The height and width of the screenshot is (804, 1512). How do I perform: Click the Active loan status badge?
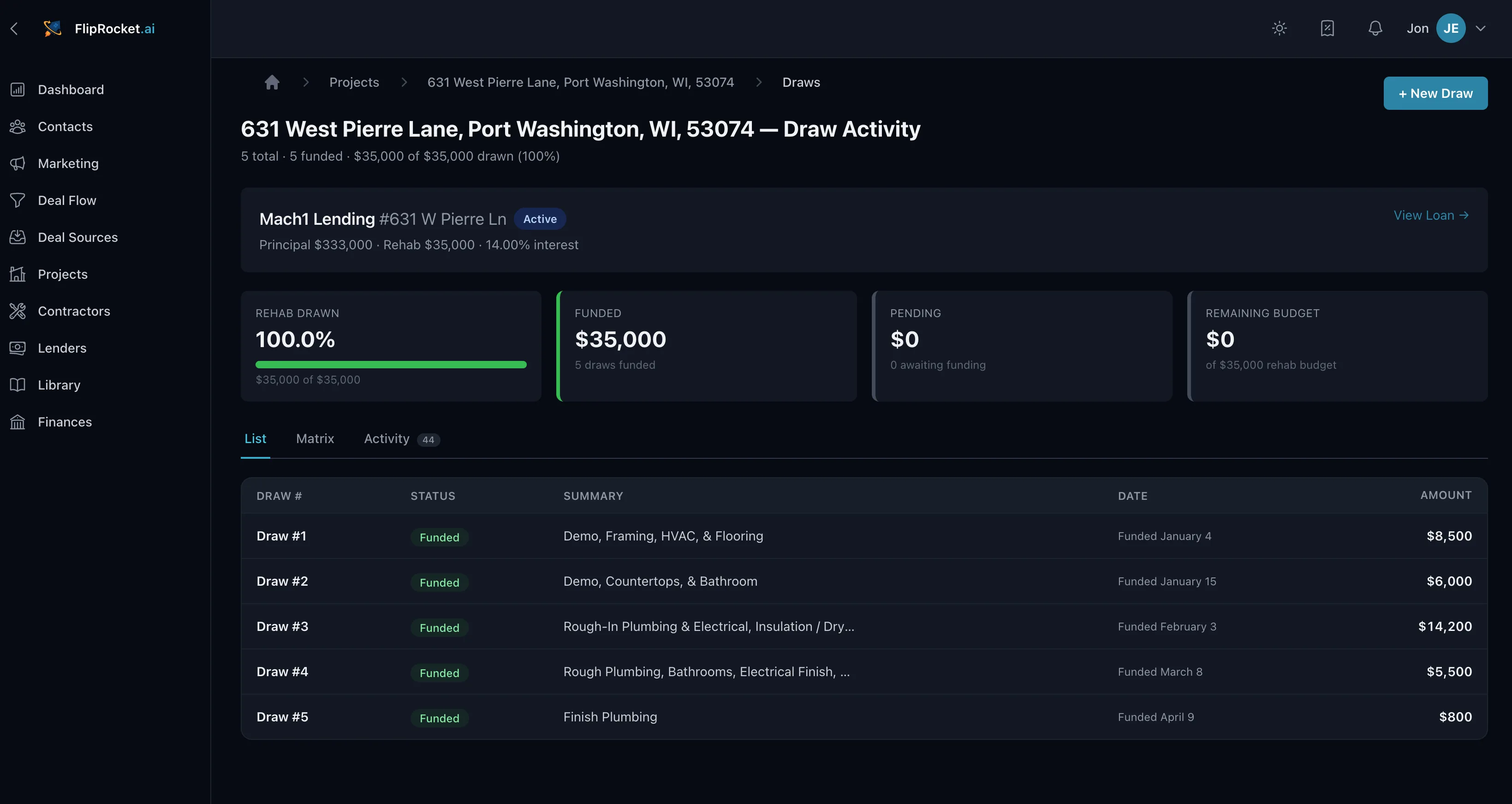pyautogui.click(x=540, y=219)
